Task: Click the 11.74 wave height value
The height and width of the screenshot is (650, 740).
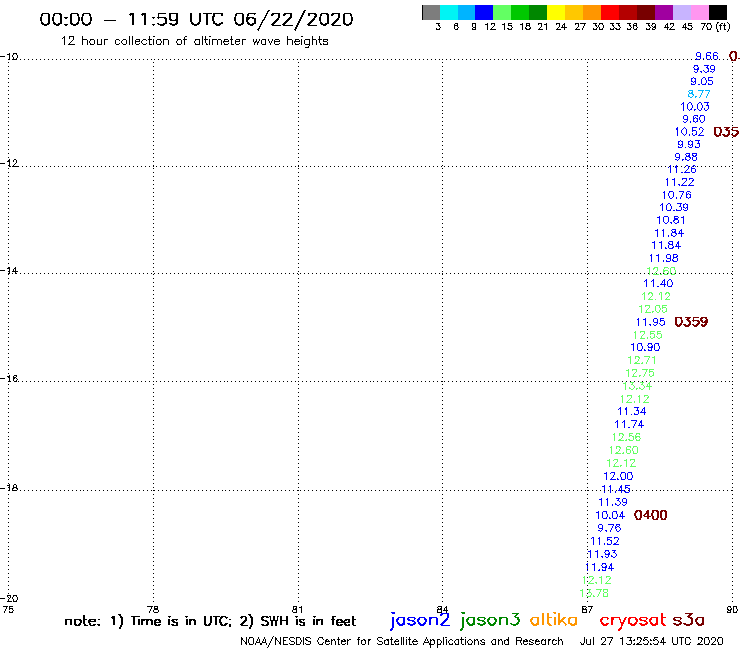Action: pos(629,424)
